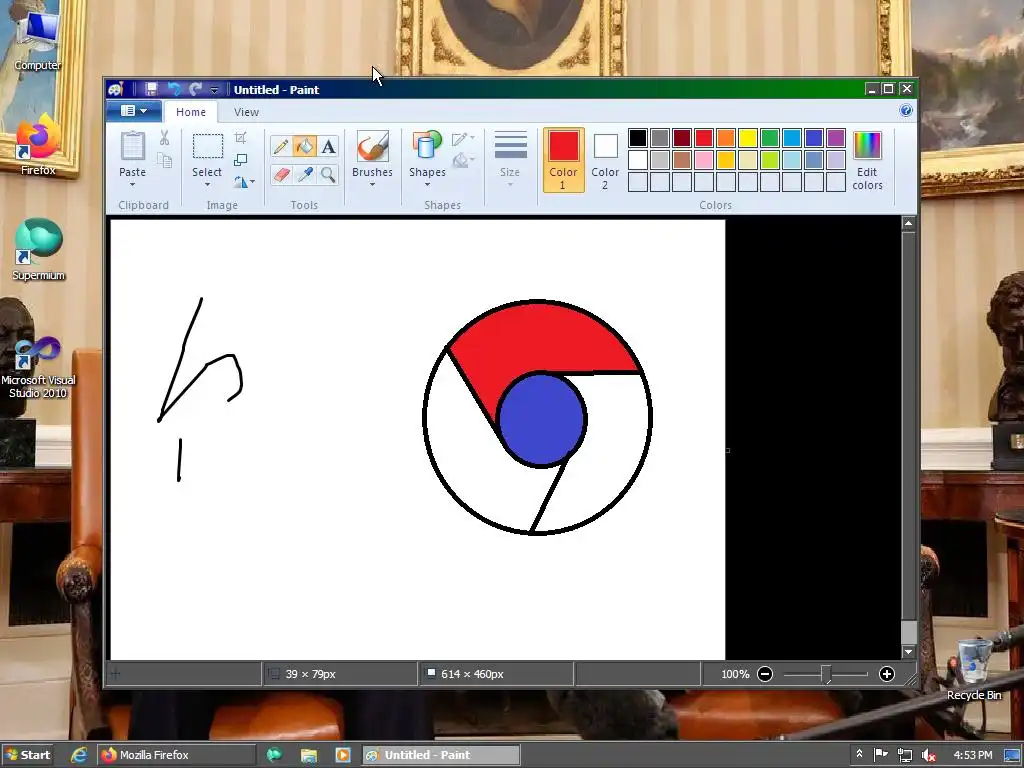Switch to the View ribbon tab

(246, 112)
